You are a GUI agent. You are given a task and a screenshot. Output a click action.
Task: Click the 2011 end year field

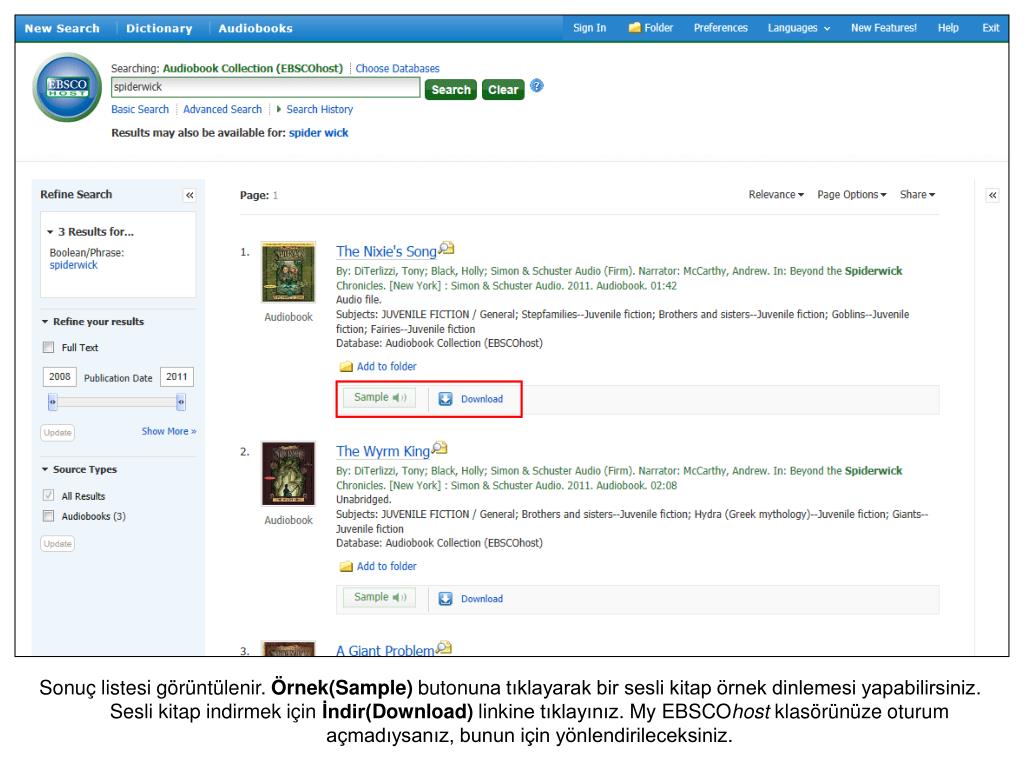[x=177, y=377]
